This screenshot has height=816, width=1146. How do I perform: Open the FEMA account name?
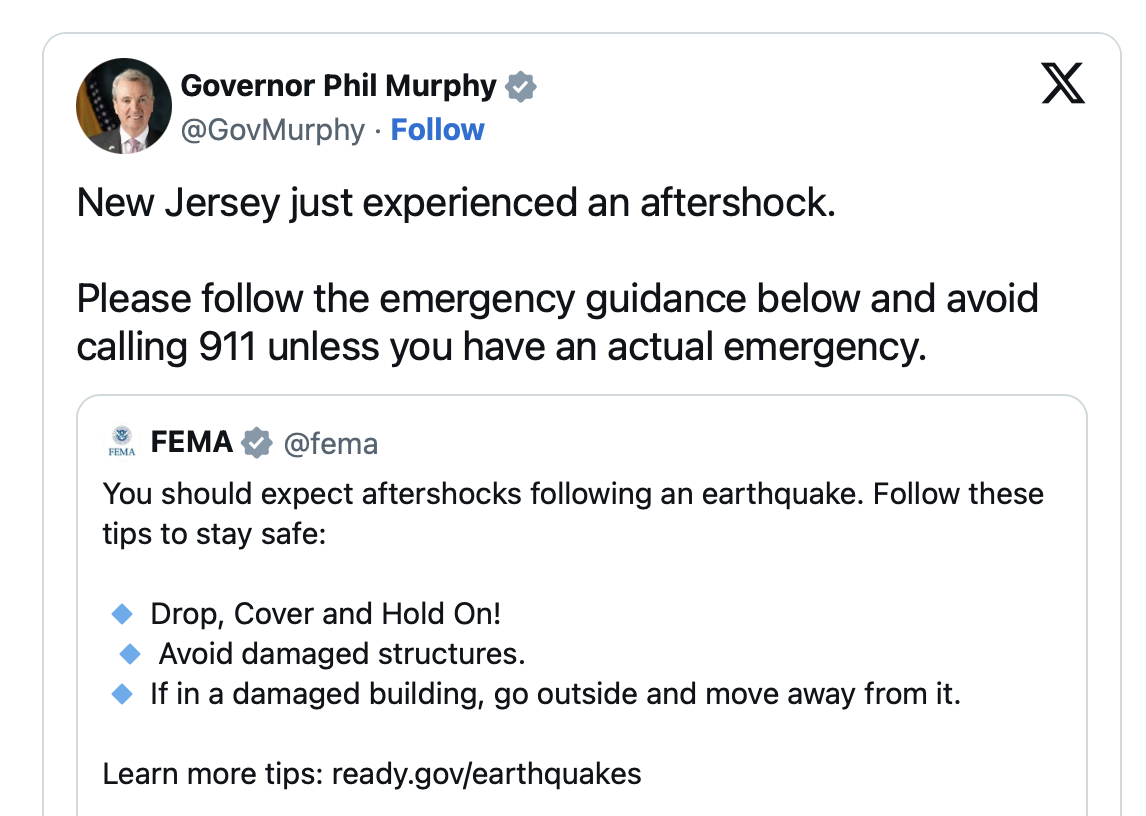(192, 442)
